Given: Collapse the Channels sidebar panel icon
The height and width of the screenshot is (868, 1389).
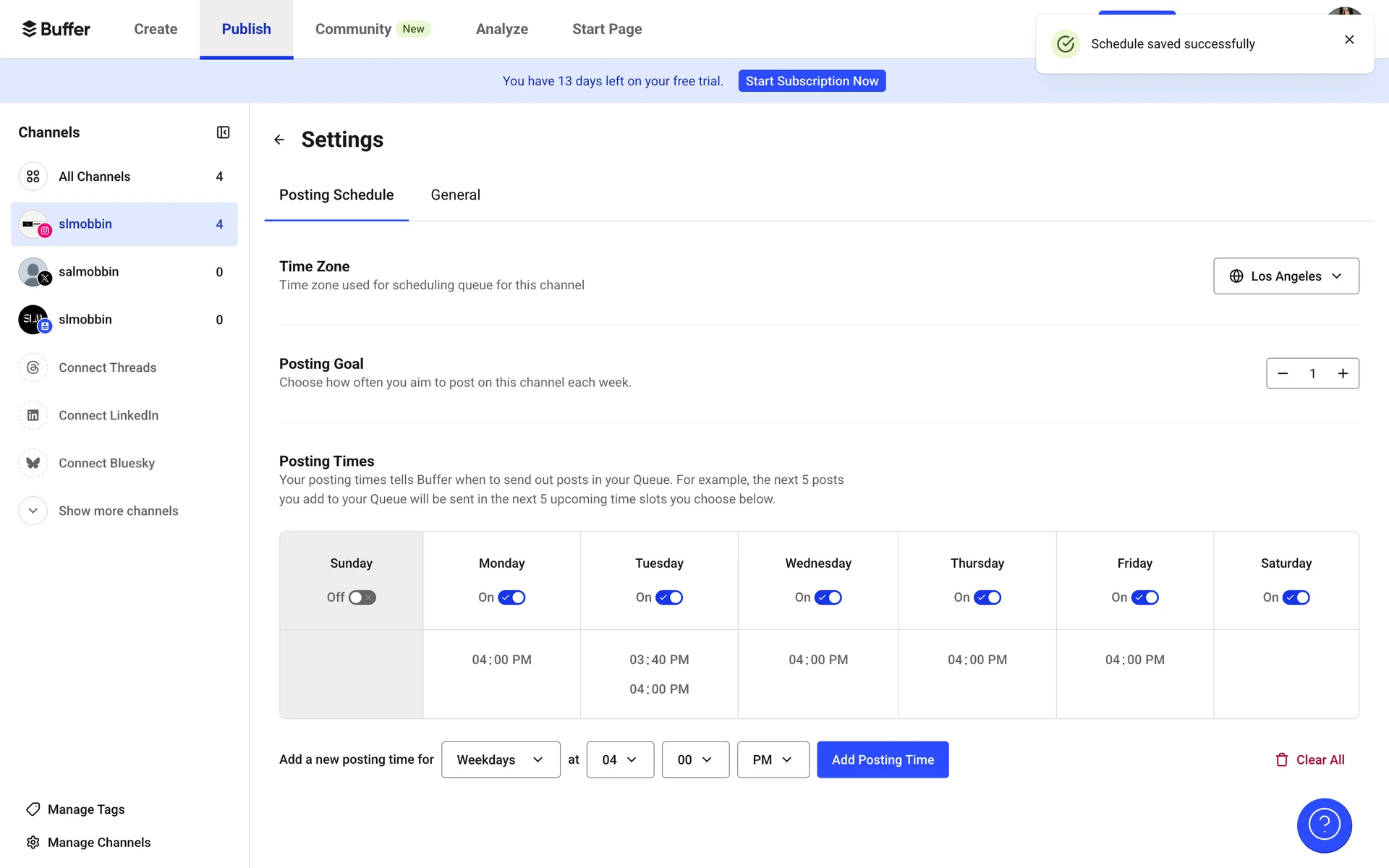Looking at the screenshot, I should tap(223, 132).
